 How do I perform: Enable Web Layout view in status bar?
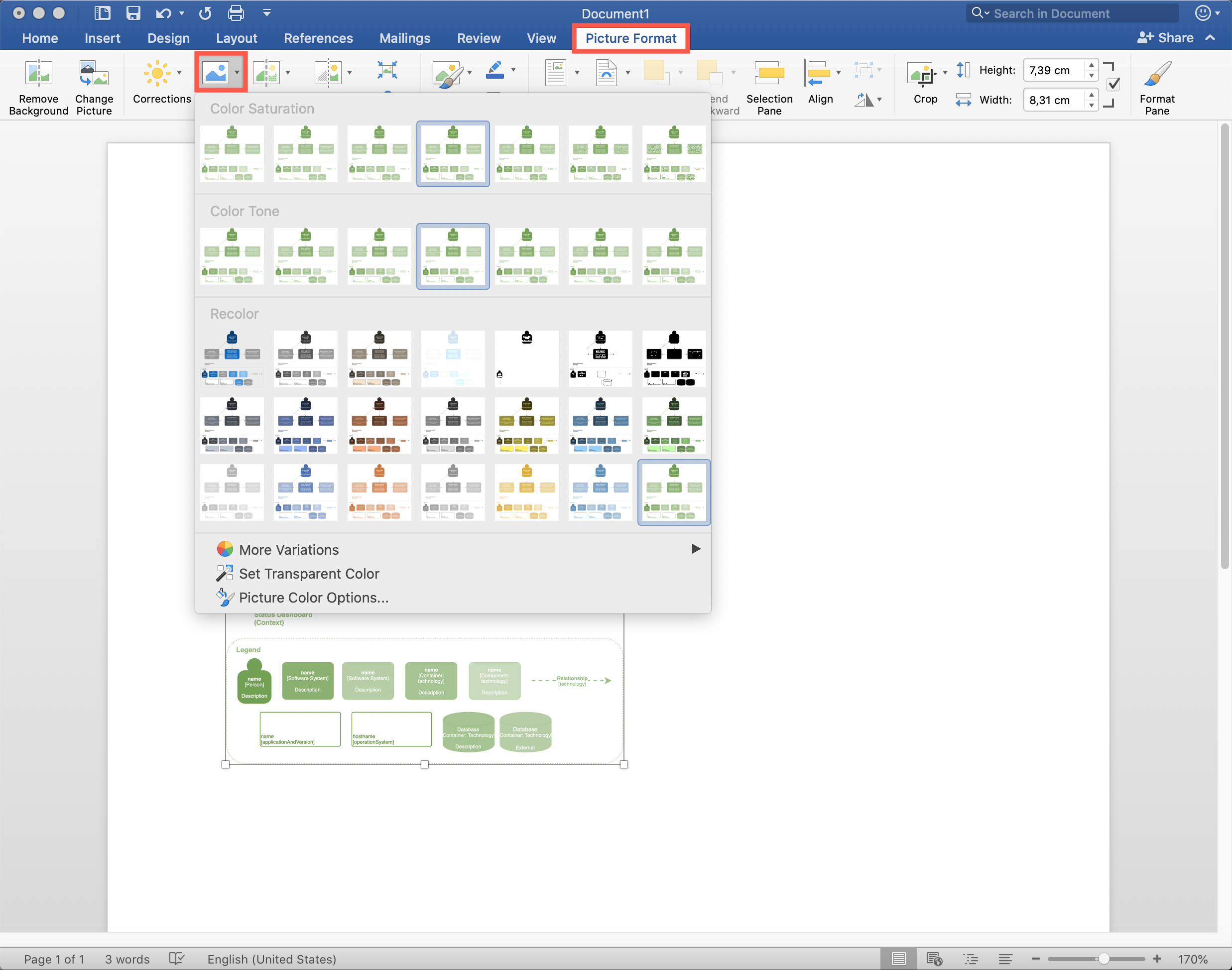(934, 959)
